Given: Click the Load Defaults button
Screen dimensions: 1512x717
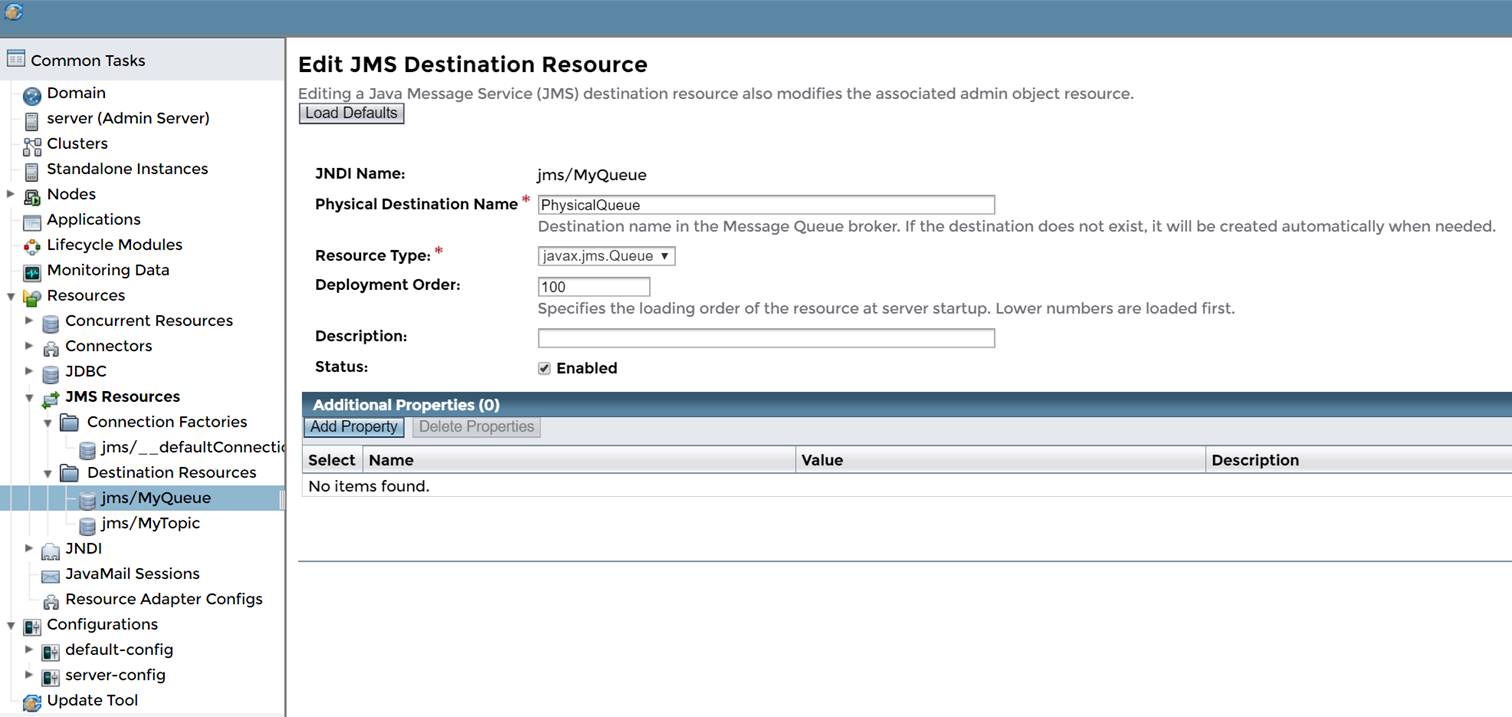Looking at the screenshot, I should click(x=350, y=113).
